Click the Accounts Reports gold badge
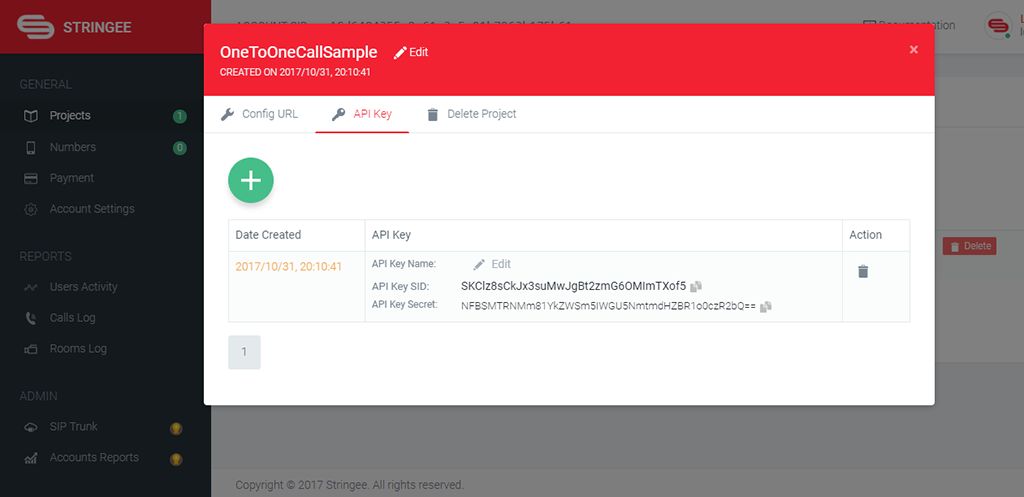Viewport: 1024px width, 497px height. tap(176, 459)
